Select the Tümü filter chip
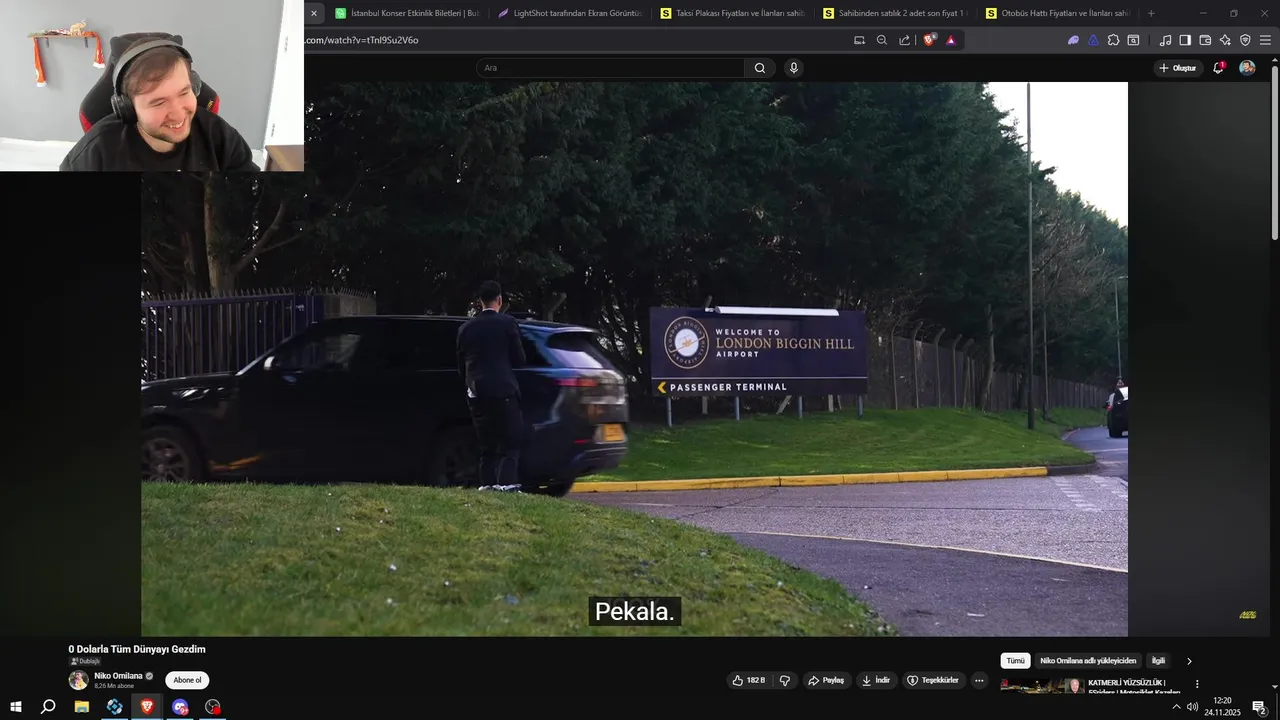 click(1015, 661)
